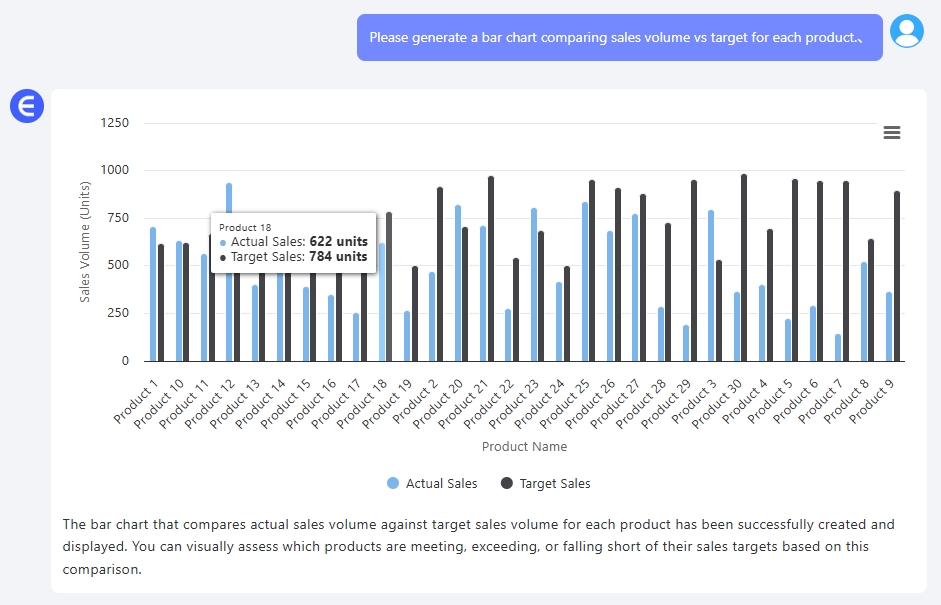
Task: Toggle the Target Sales legend series
Action: tap(546, 484)
